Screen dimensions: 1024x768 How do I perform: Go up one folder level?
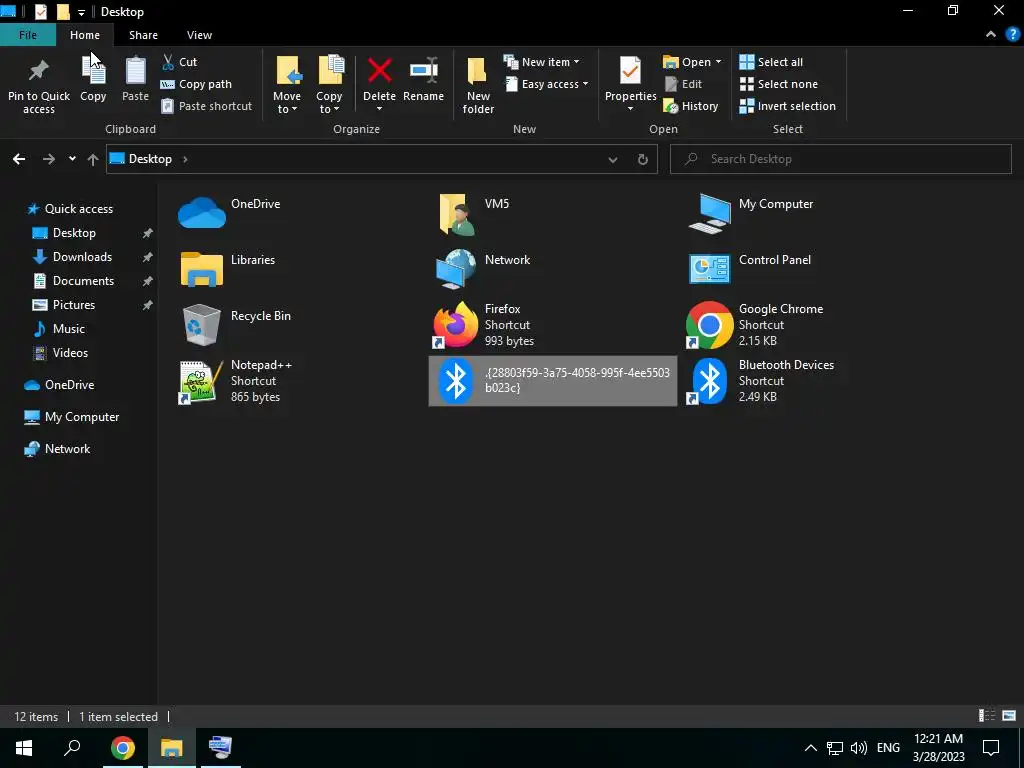[93, 159]
